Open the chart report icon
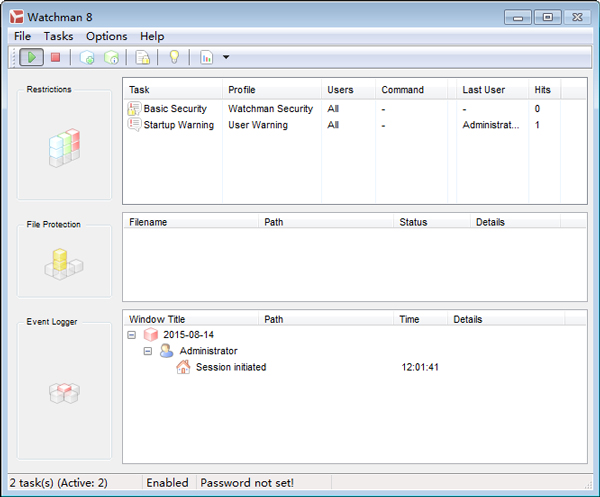Viewport: 600px width, 497px height. click(x=207, y=57)
